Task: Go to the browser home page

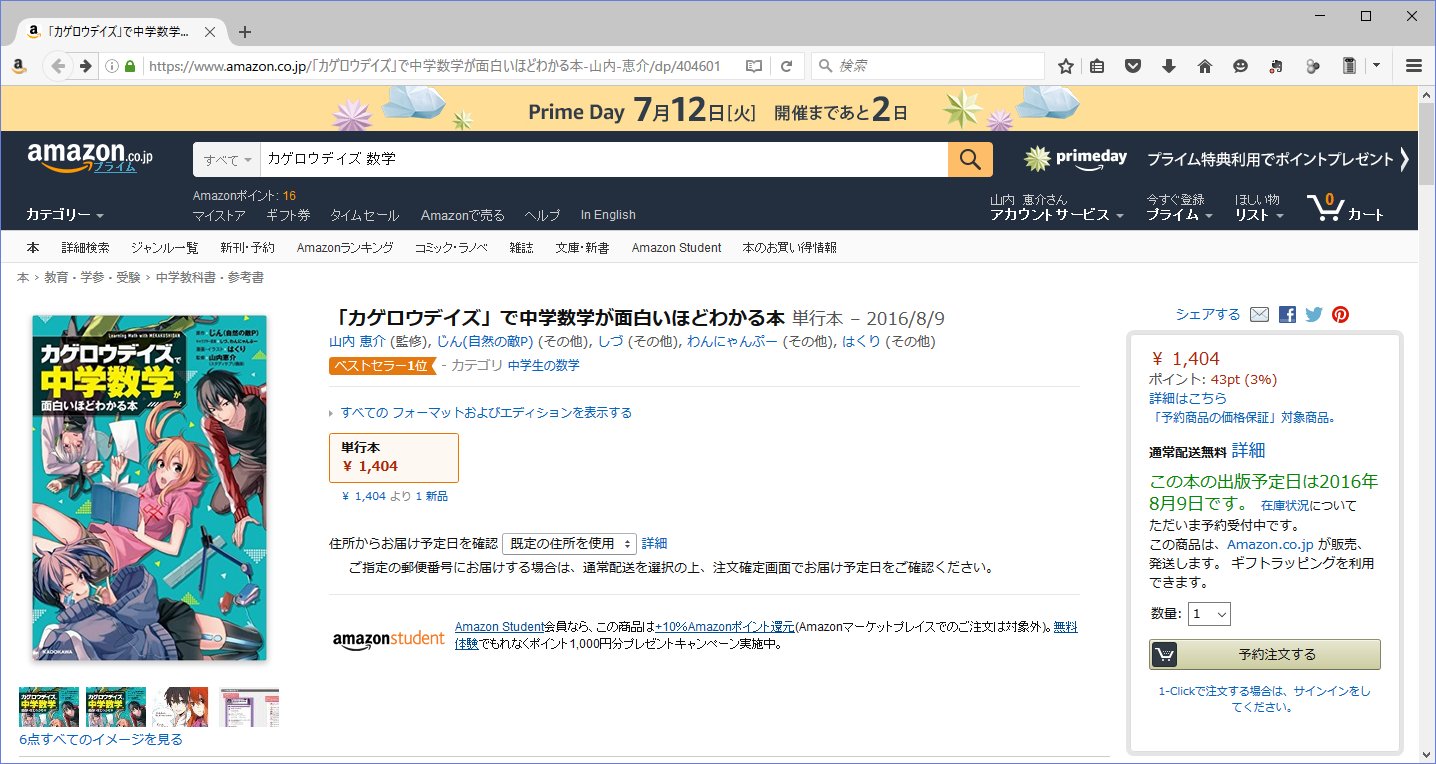Action: pyautogui.click(x=1205, y=66)
